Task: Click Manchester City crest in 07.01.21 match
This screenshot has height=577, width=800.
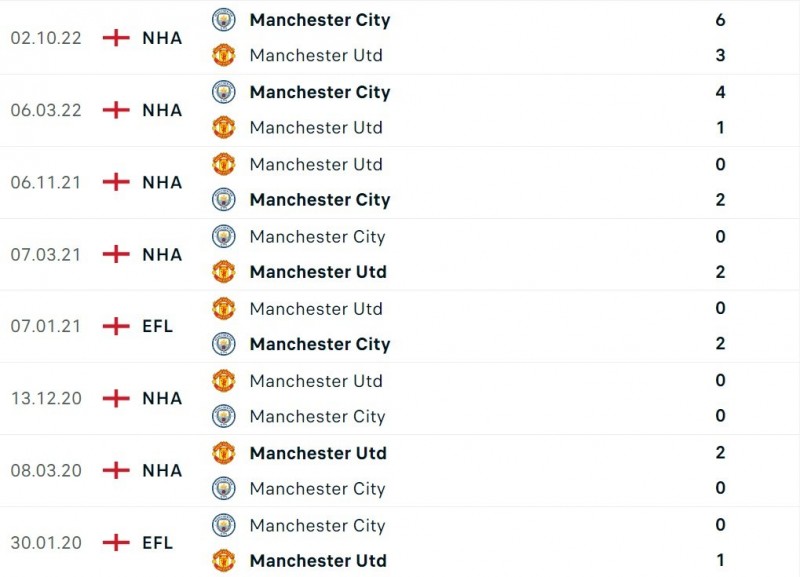Action: tap(223, 344)
